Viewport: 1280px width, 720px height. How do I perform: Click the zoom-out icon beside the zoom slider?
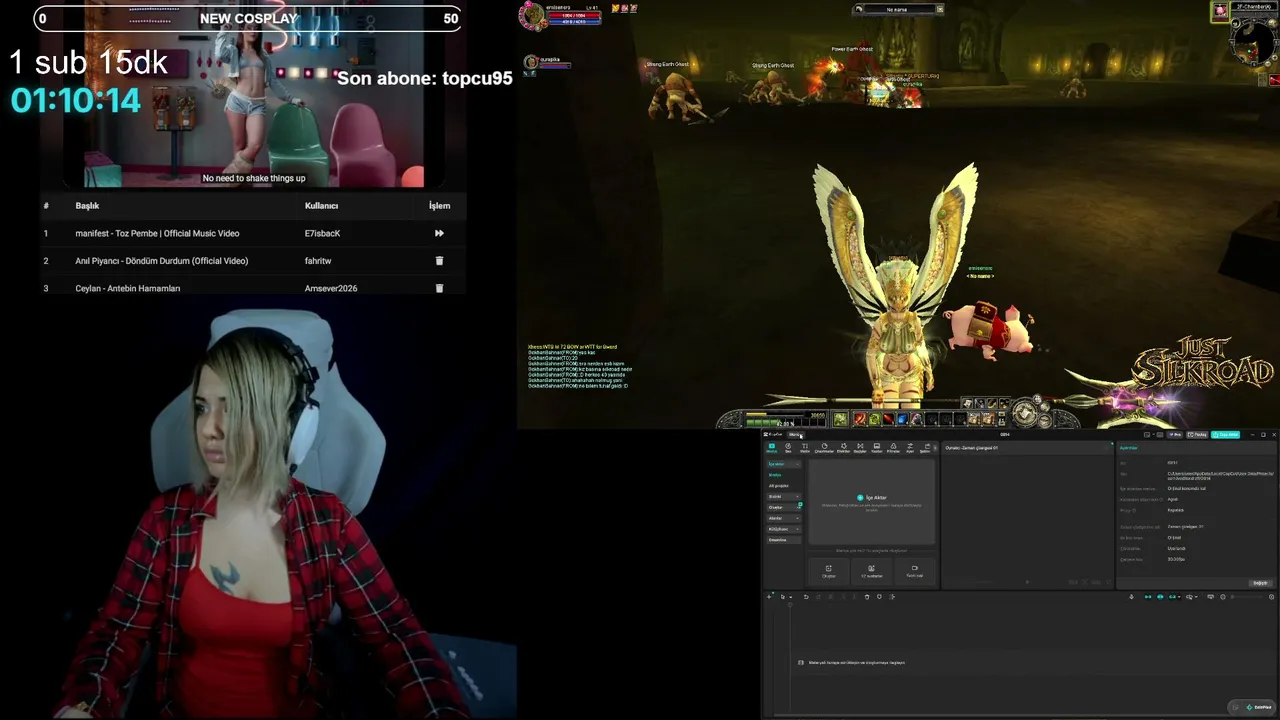(x=1223, y=597)
